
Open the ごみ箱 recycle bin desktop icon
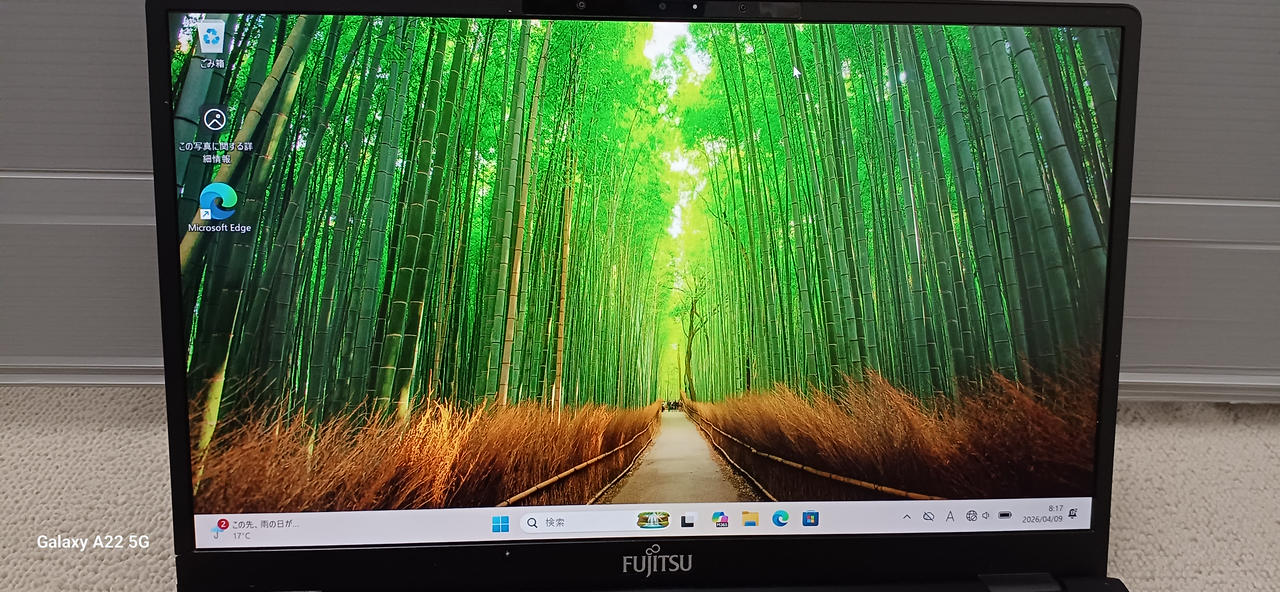212,41
